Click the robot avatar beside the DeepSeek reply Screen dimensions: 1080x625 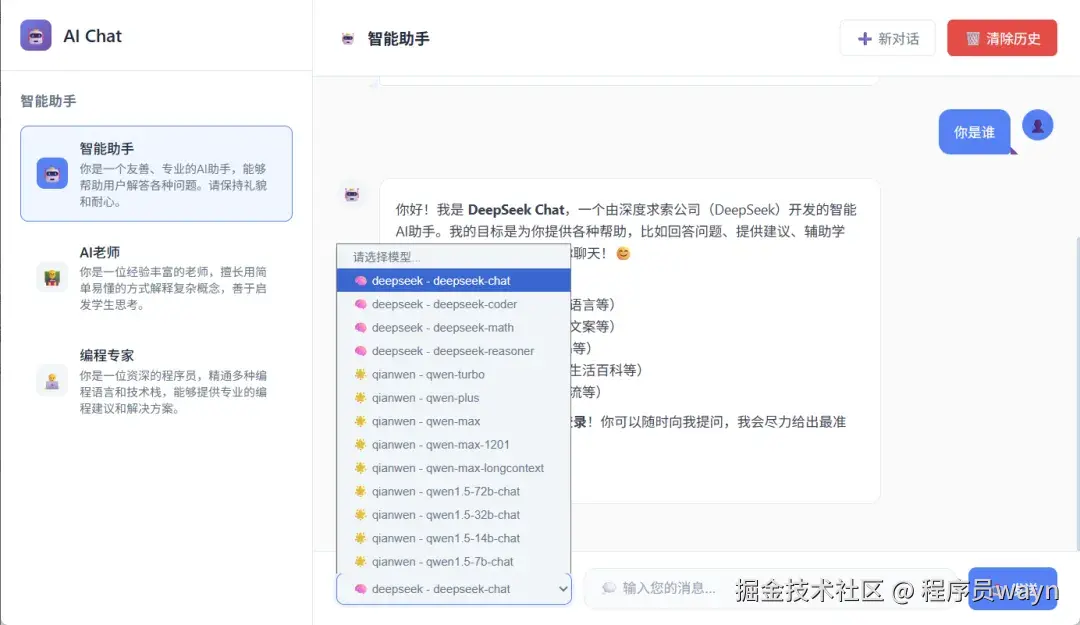coord(352,195)
